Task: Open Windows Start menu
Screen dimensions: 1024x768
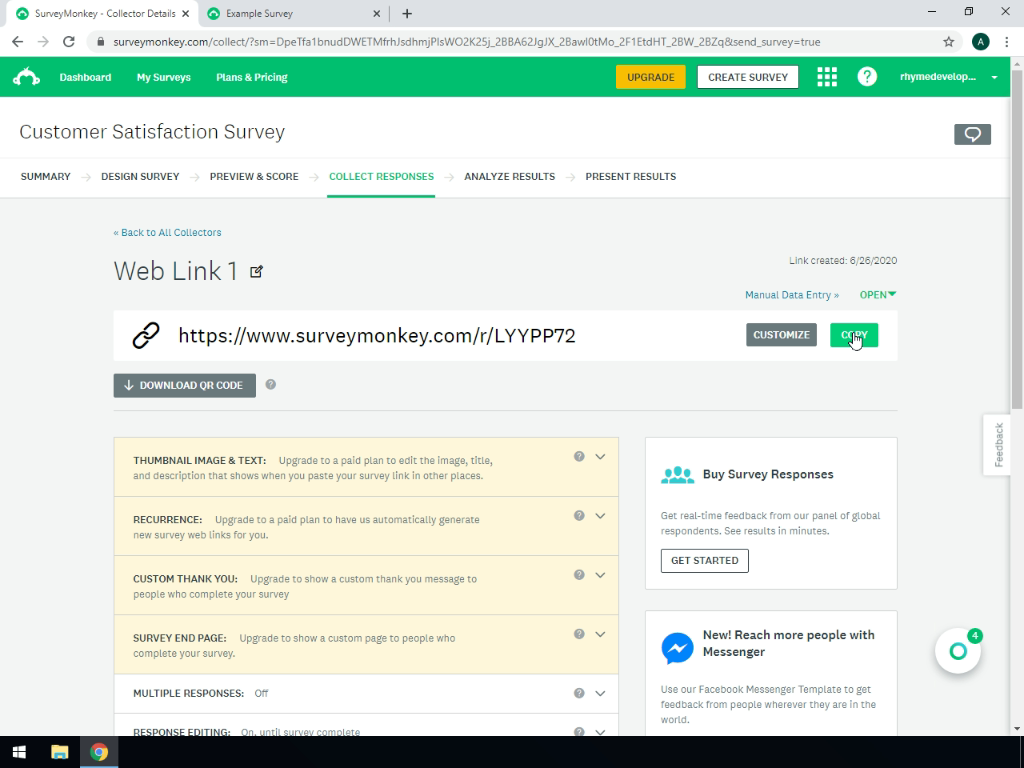Action: [19, 752]
